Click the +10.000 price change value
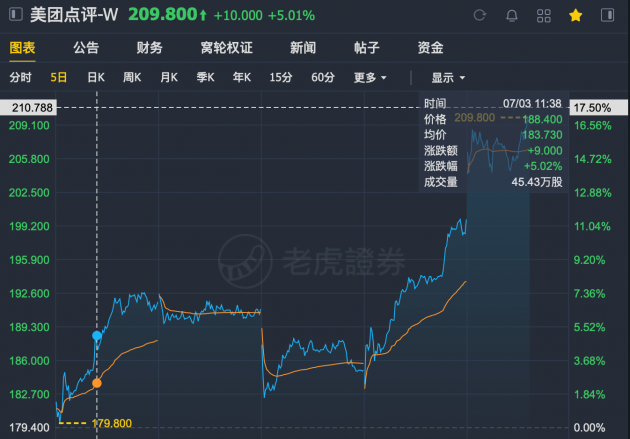630x439 pixels. tap(238, 16)
